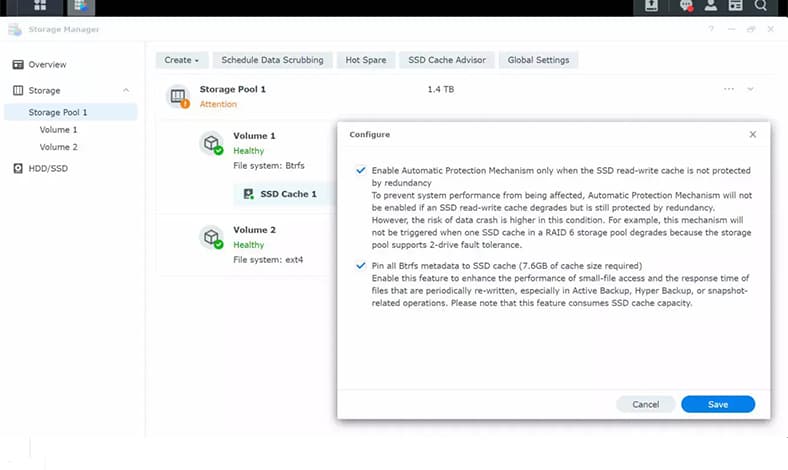Click 'File system: ext4' text

tap(268, 259)
